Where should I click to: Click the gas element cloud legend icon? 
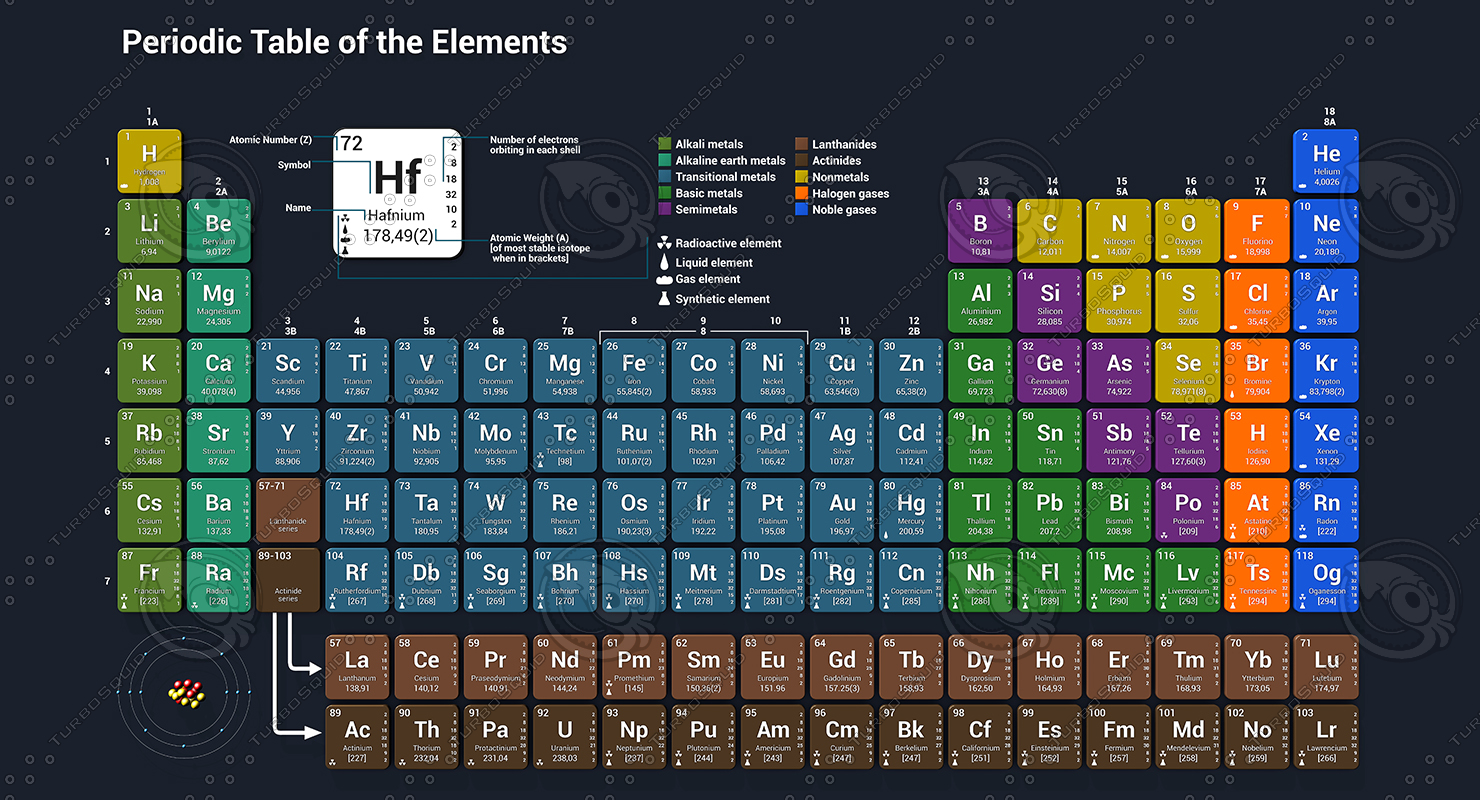coord(663,280)
